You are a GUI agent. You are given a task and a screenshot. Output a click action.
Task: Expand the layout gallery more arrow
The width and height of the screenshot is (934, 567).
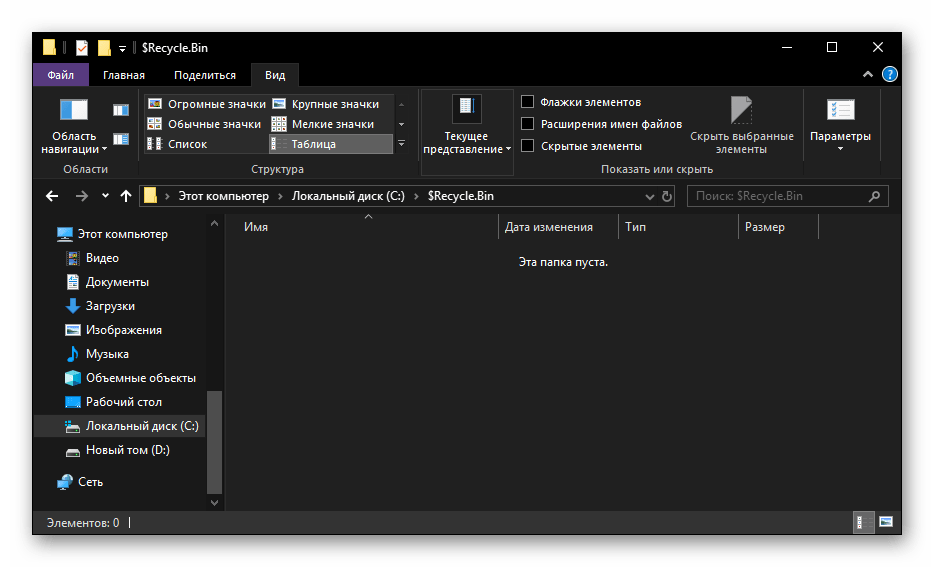point(401,144)
